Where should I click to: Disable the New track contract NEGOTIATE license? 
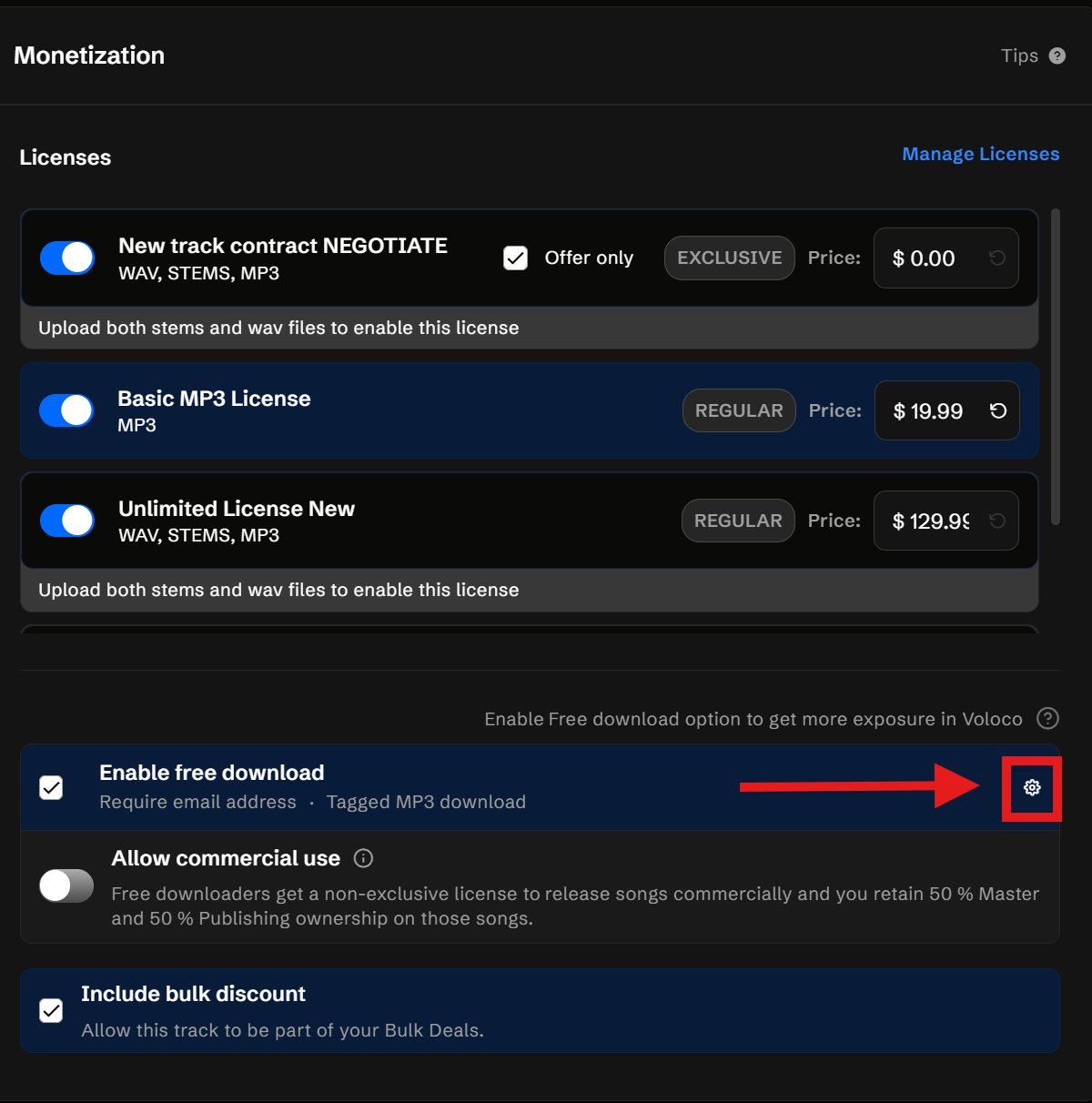67,258
